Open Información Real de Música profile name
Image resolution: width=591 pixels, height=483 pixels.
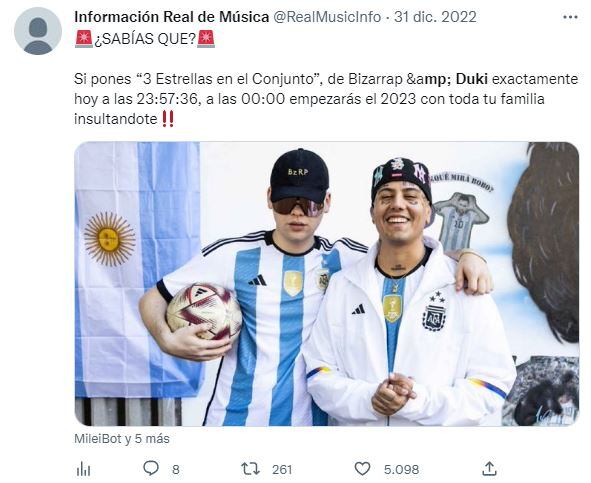tap(171, 17)
